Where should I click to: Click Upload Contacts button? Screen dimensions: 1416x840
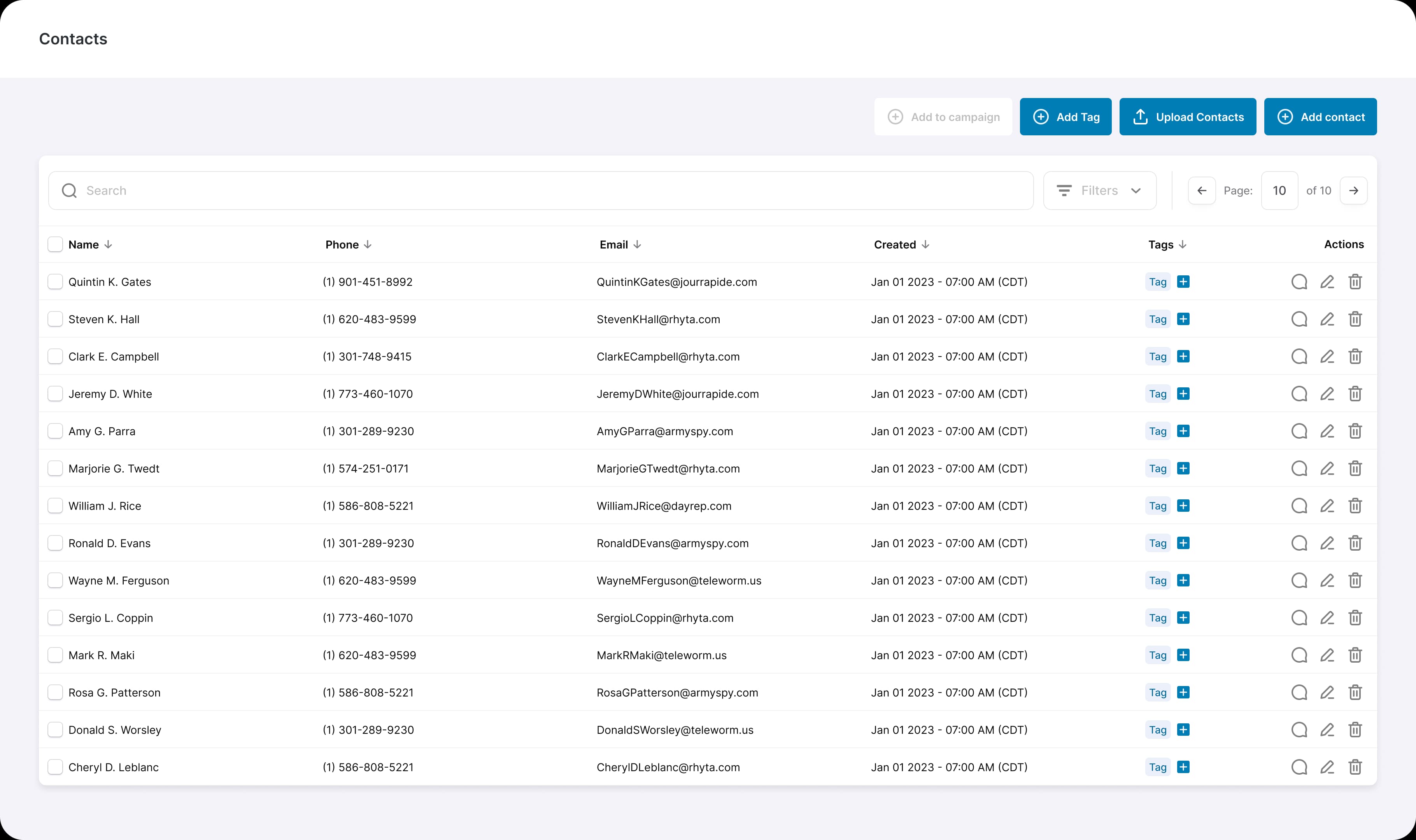click(x=1188, y=117)
